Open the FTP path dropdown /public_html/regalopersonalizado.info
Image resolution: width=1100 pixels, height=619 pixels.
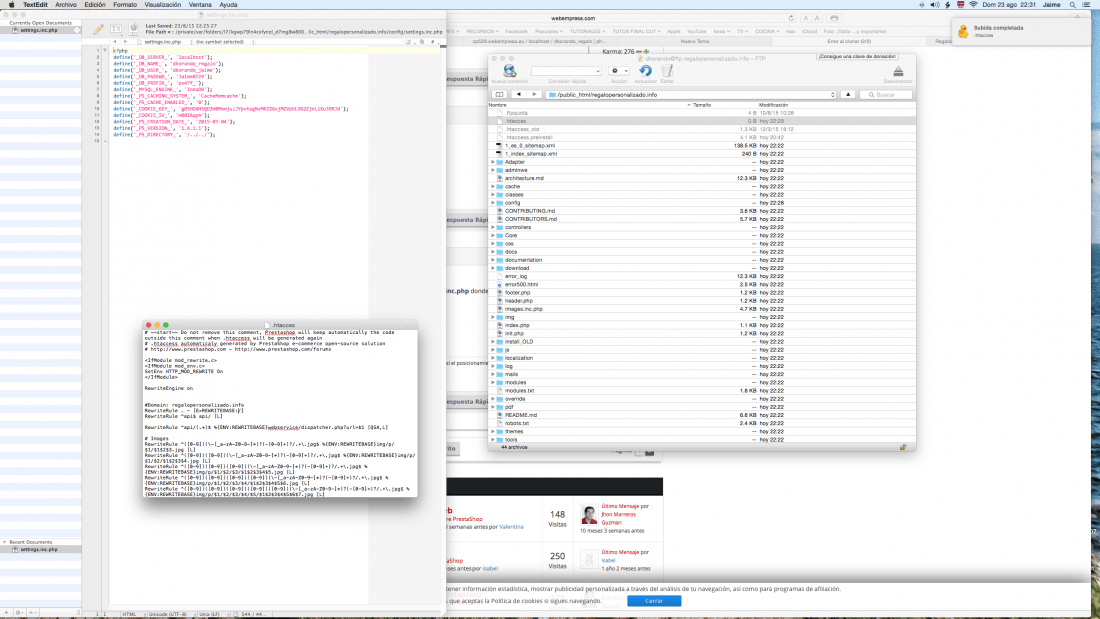click(x=692, y=95)
